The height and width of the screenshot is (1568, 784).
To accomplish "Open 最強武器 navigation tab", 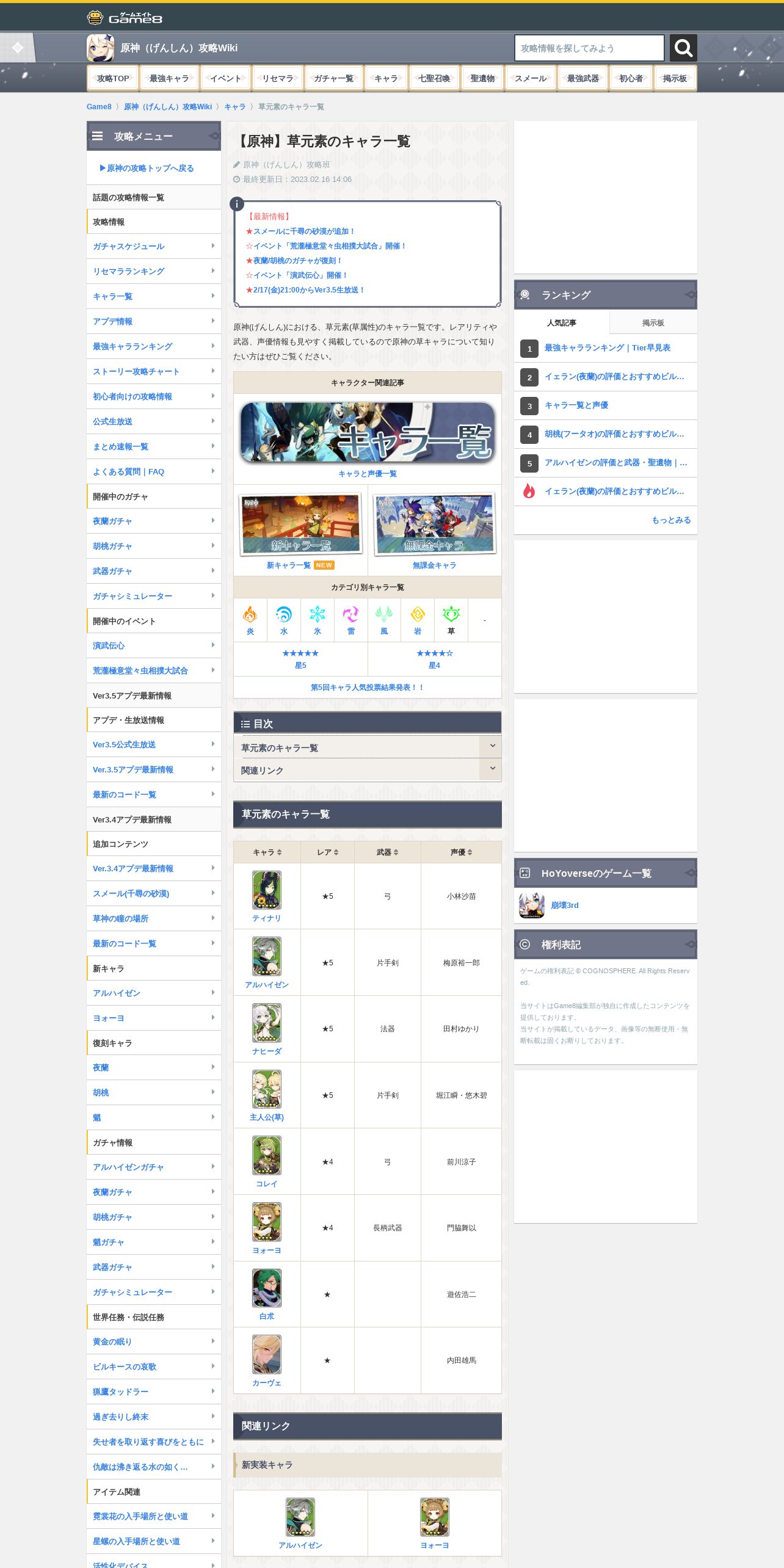I will point(583,78).
